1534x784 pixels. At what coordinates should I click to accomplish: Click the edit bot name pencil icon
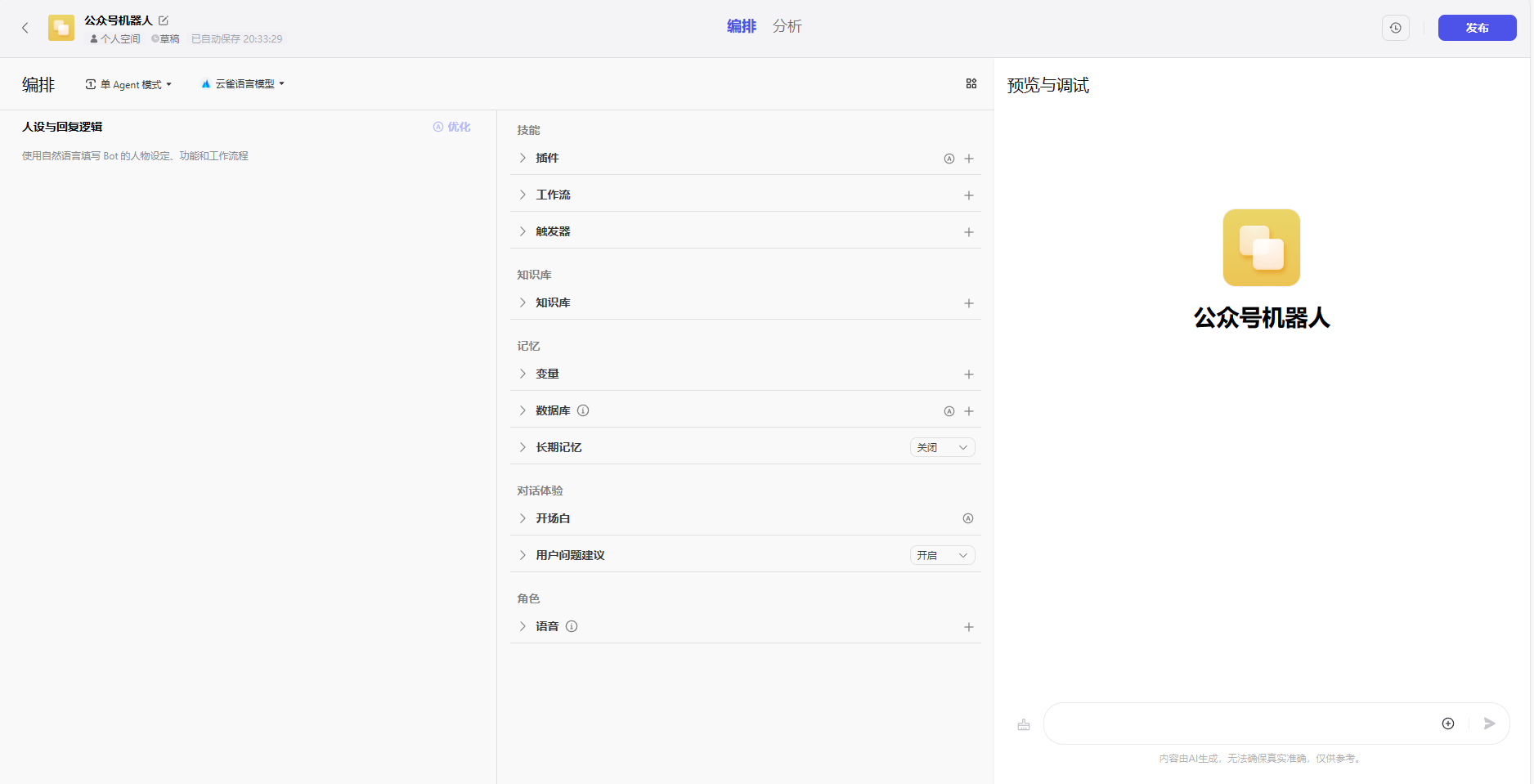pyautogui.click(x=164, y=20)
